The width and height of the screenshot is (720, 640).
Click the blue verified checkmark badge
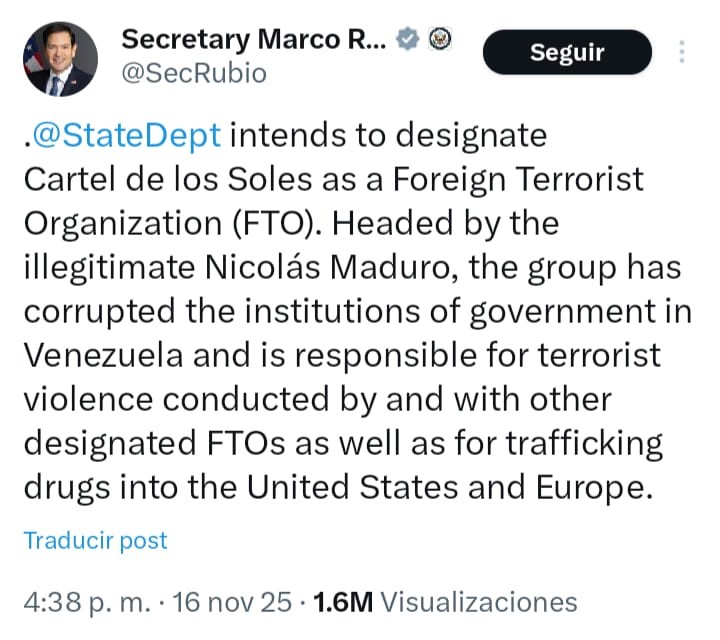[x=408, y=40]
